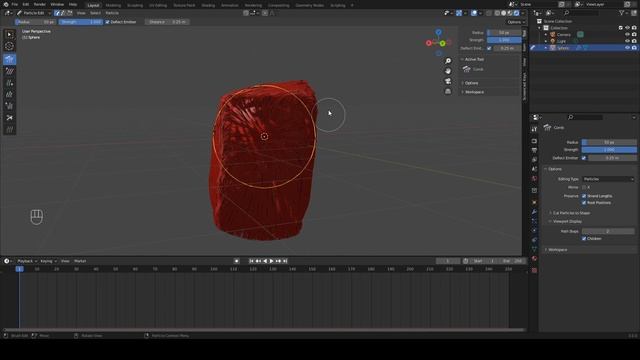The image size is (640, 360).
Task: Open the Particle properties tab icon
Action: (534, 221)
